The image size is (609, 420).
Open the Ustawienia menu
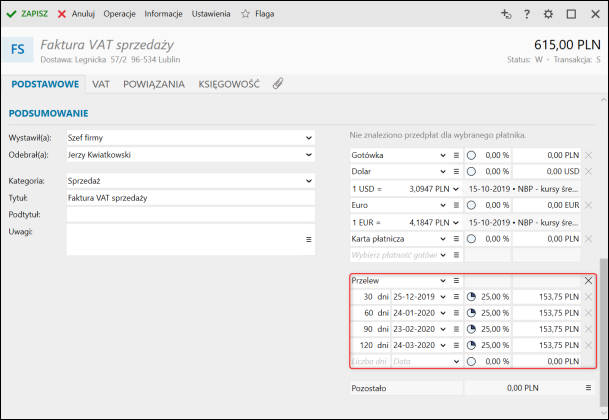tap(211, 14)
